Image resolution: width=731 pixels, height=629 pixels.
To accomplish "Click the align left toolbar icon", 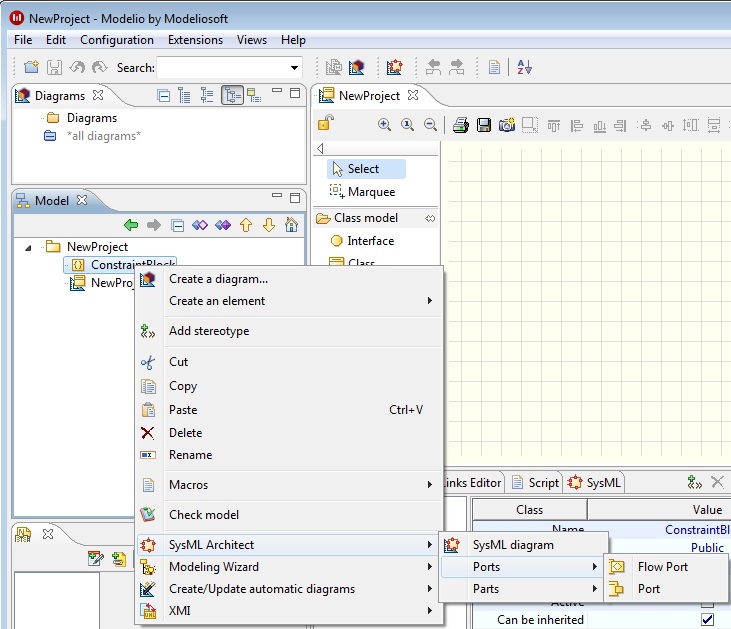I will [x=577, y=125].
